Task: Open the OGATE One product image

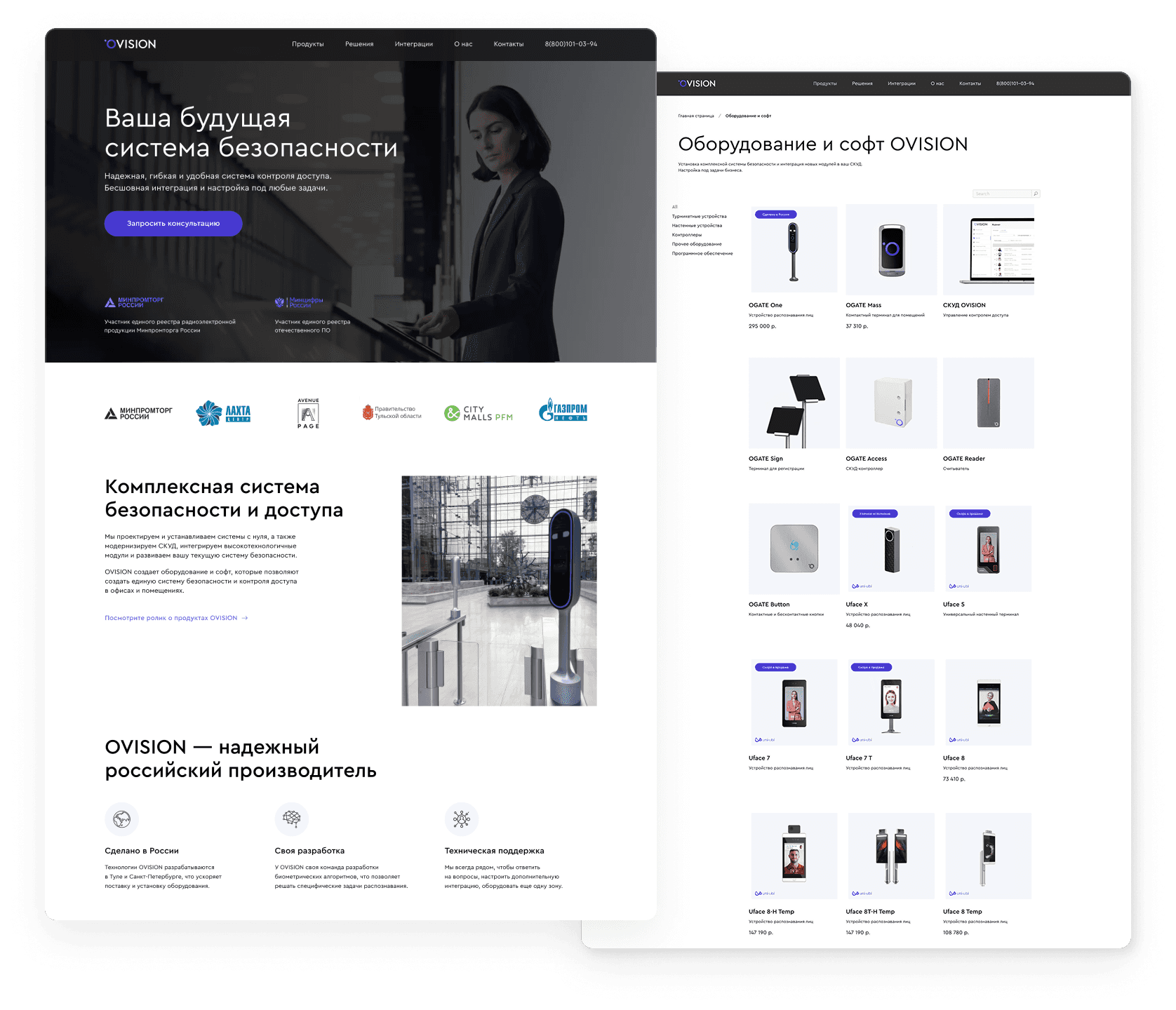Action: [794, 249]
